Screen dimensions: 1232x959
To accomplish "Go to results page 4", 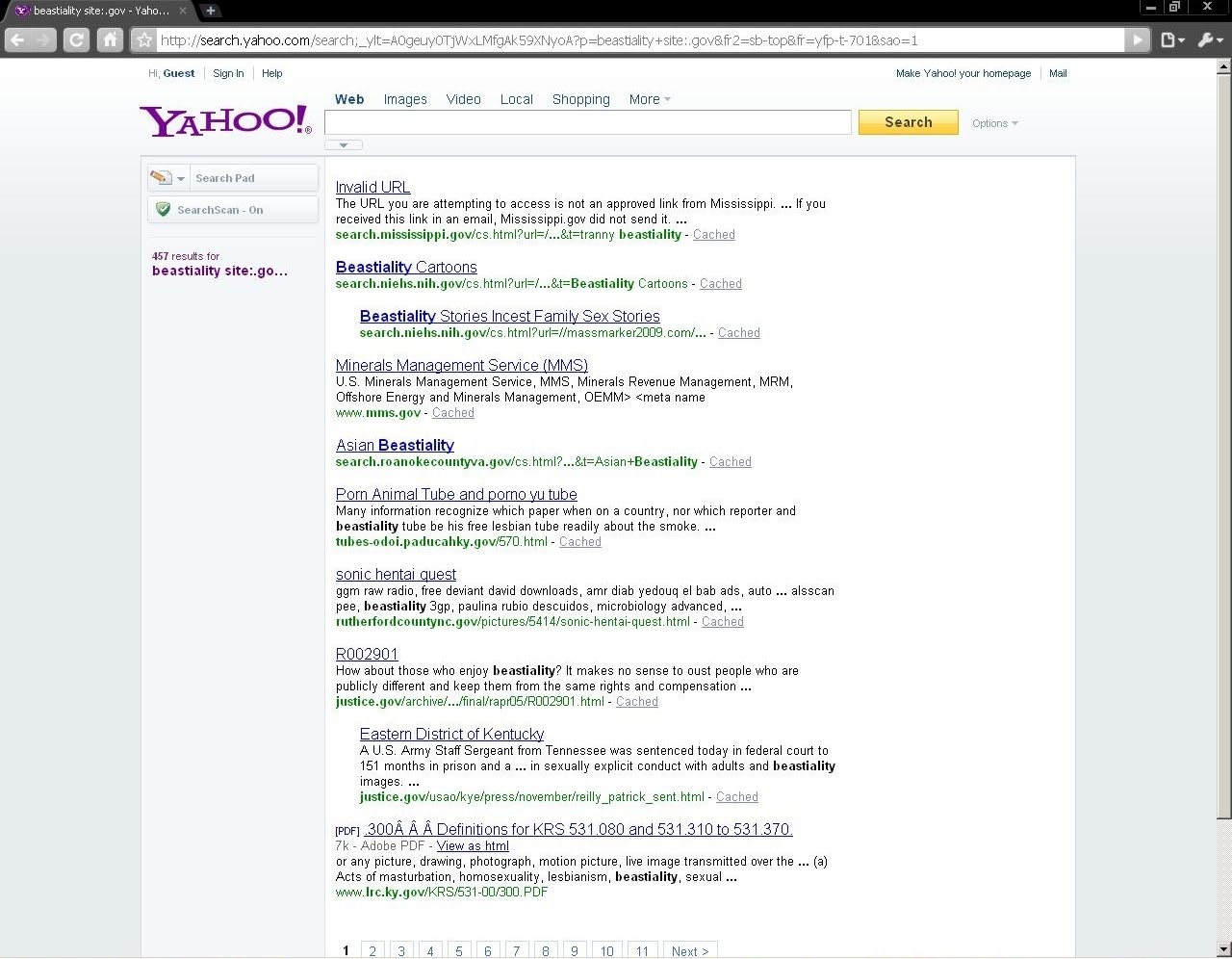I will (x=430, y=950).
